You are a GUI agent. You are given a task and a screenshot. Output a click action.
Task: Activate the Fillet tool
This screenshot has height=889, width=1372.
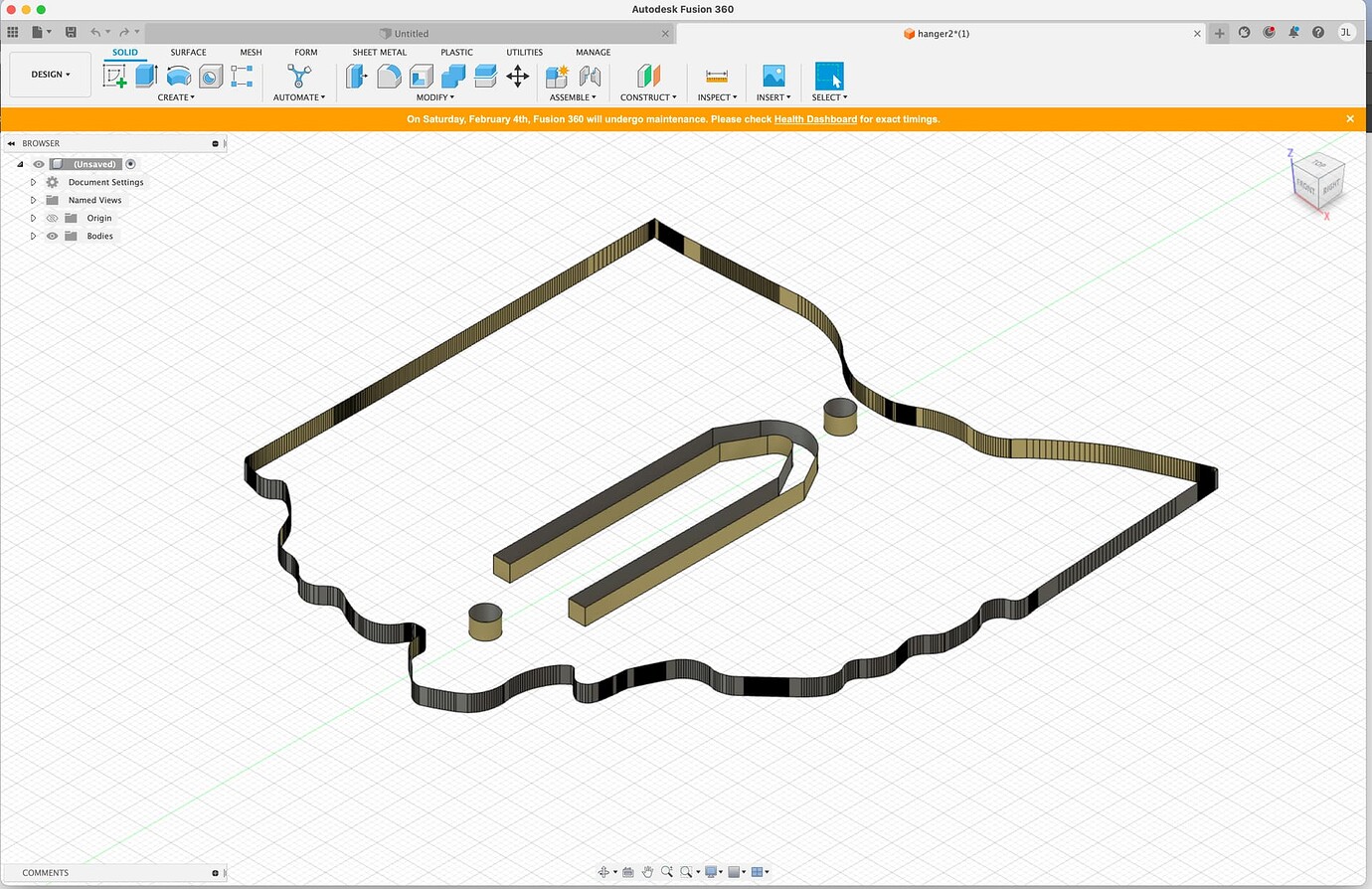coord(389,76)
